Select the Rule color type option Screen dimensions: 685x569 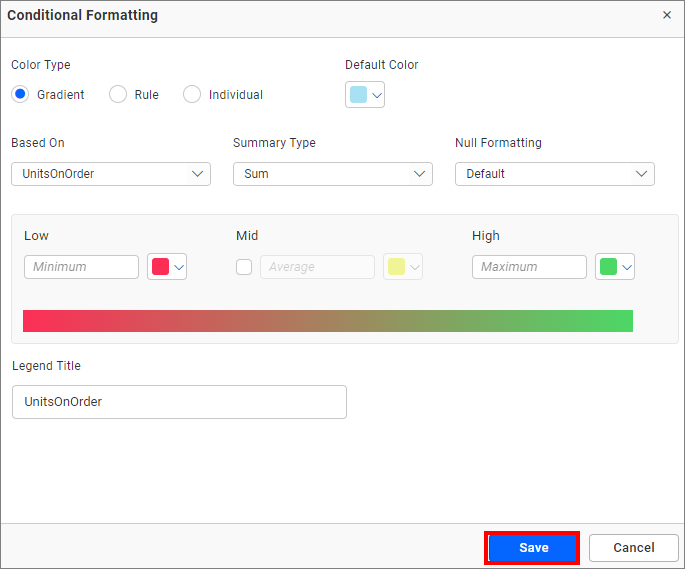click(118, 95)
